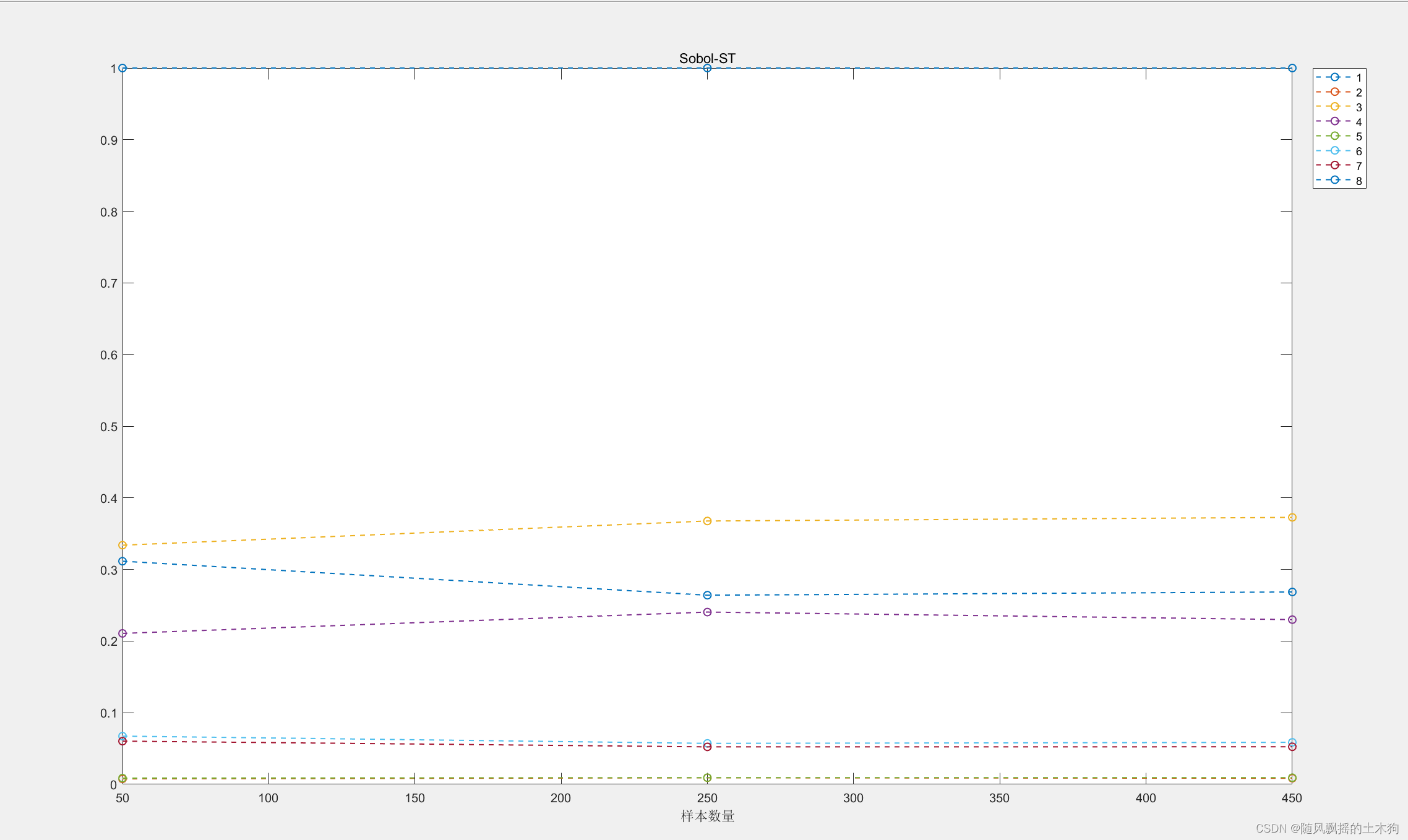Click the green series marker at 250
The height and width of the screenshot is (840, 1408).
coord(707,778)
